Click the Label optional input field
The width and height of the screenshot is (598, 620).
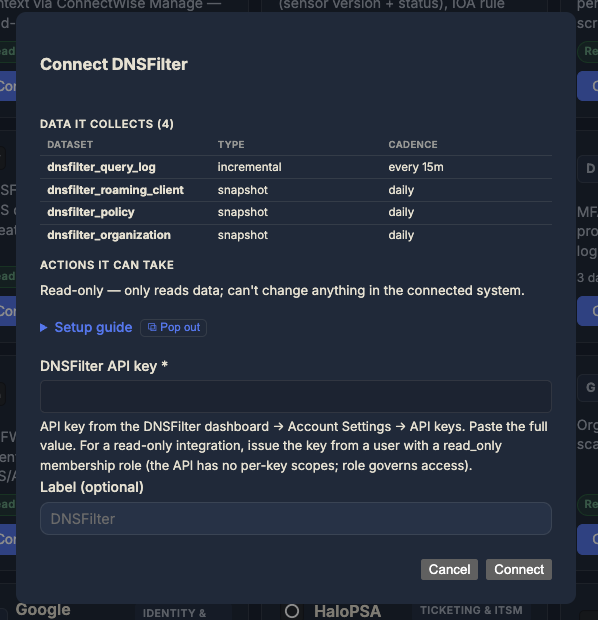click(x=296, y=518)
